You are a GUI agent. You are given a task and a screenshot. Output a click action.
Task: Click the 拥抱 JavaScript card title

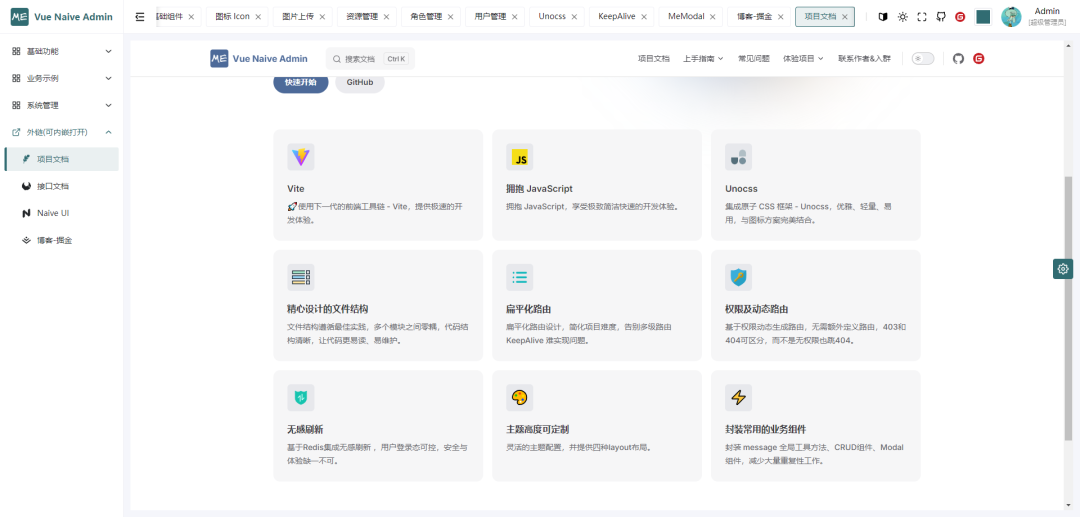[x=539, y=189]
